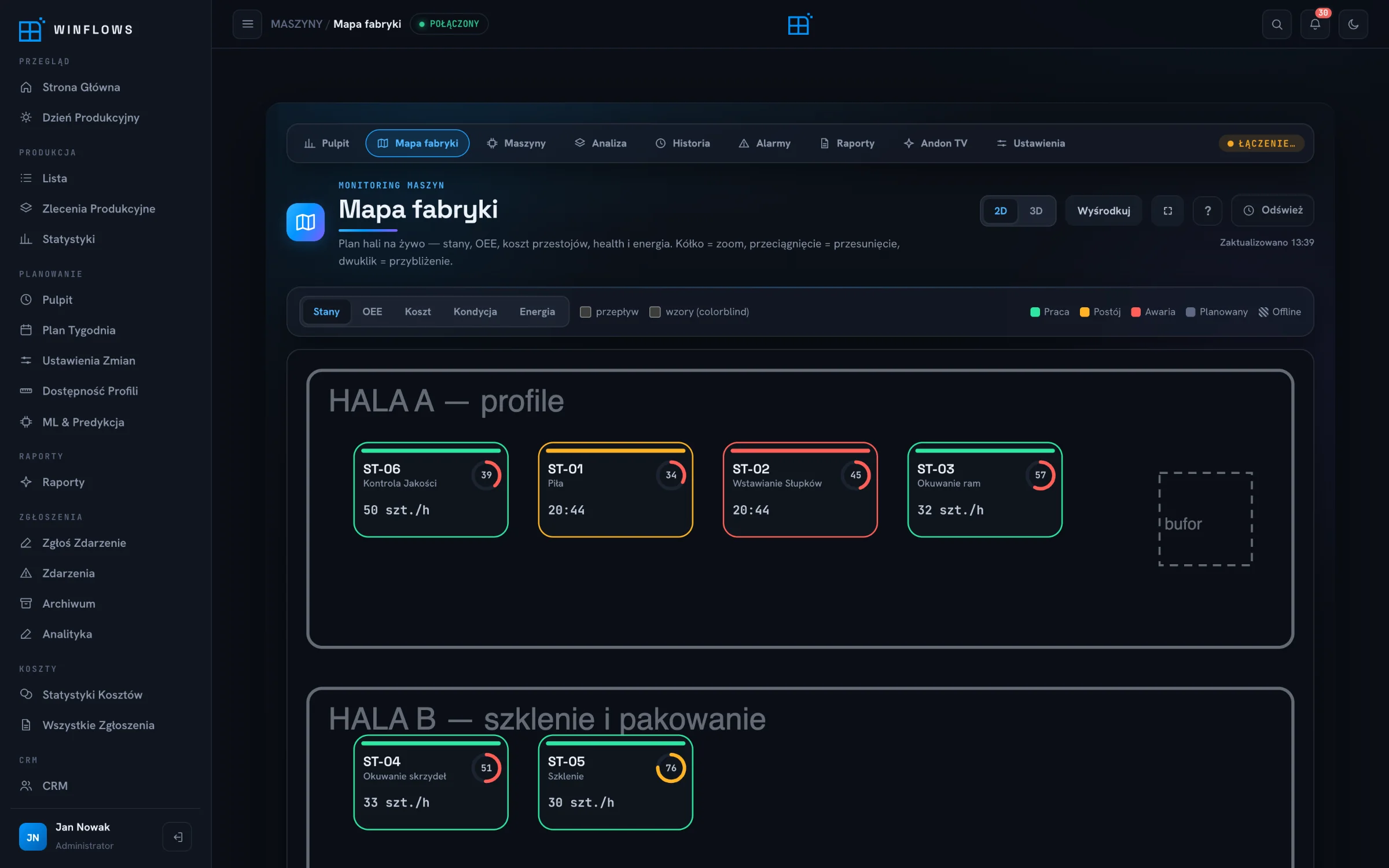Screen dimensions: 1389x868
Task: Select ST-01 Piła machine card
Action: pos(615,490)
